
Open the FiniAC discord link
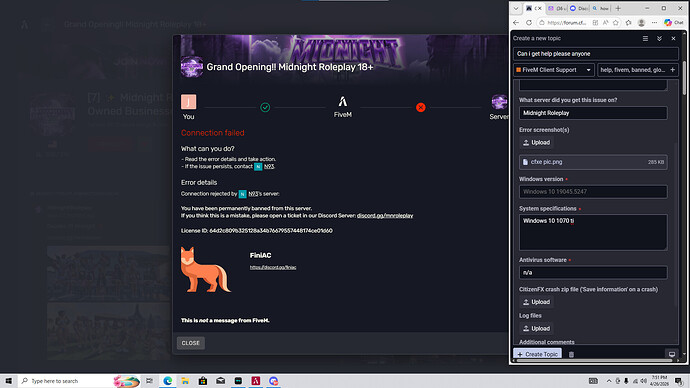pos(273,267)
